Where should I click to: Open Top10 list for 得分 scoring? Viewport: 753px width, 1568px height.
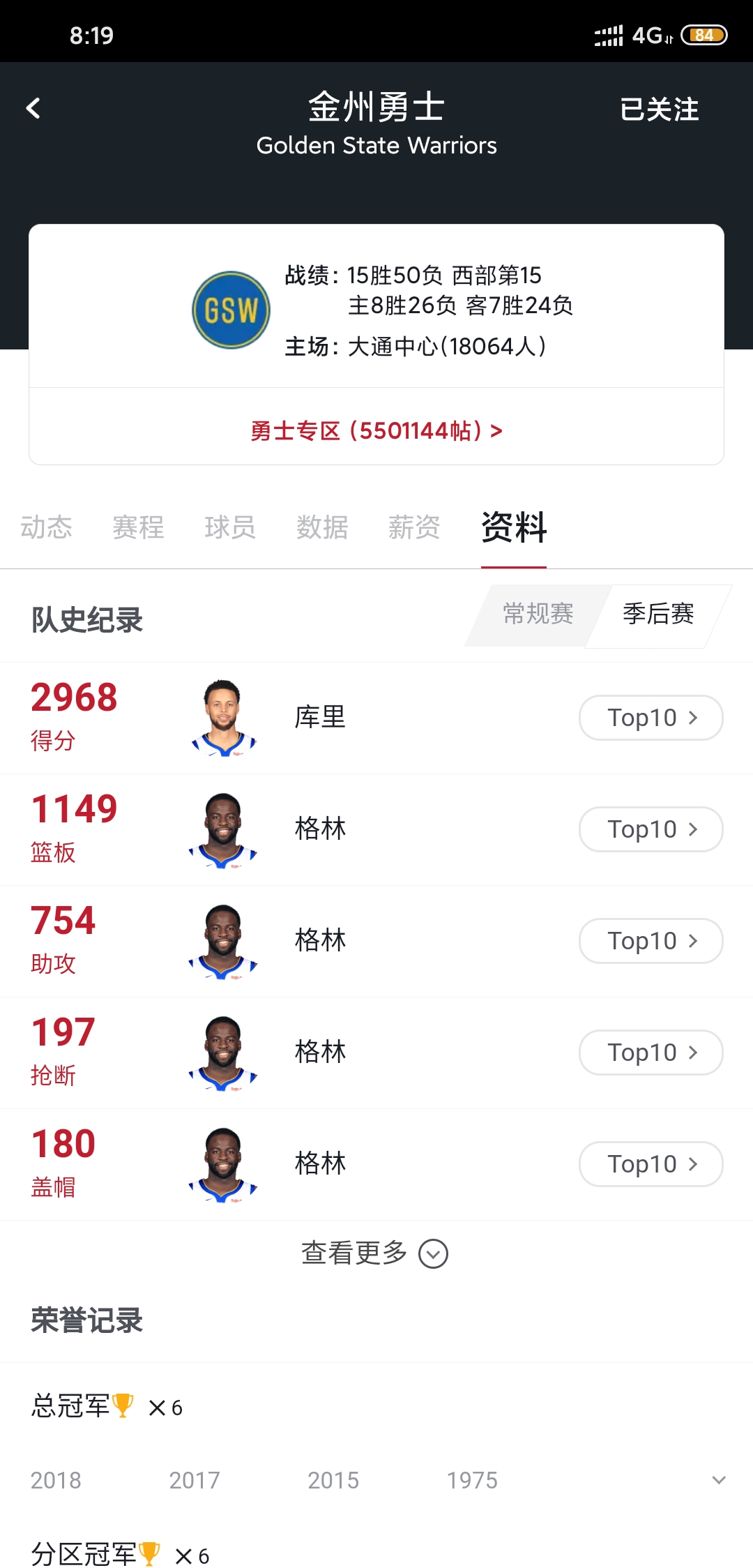[651, 718]
